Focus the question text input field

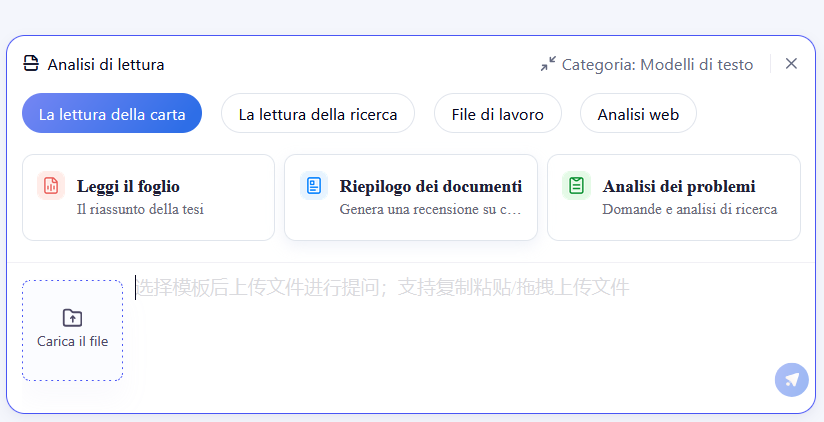[450, 320]
